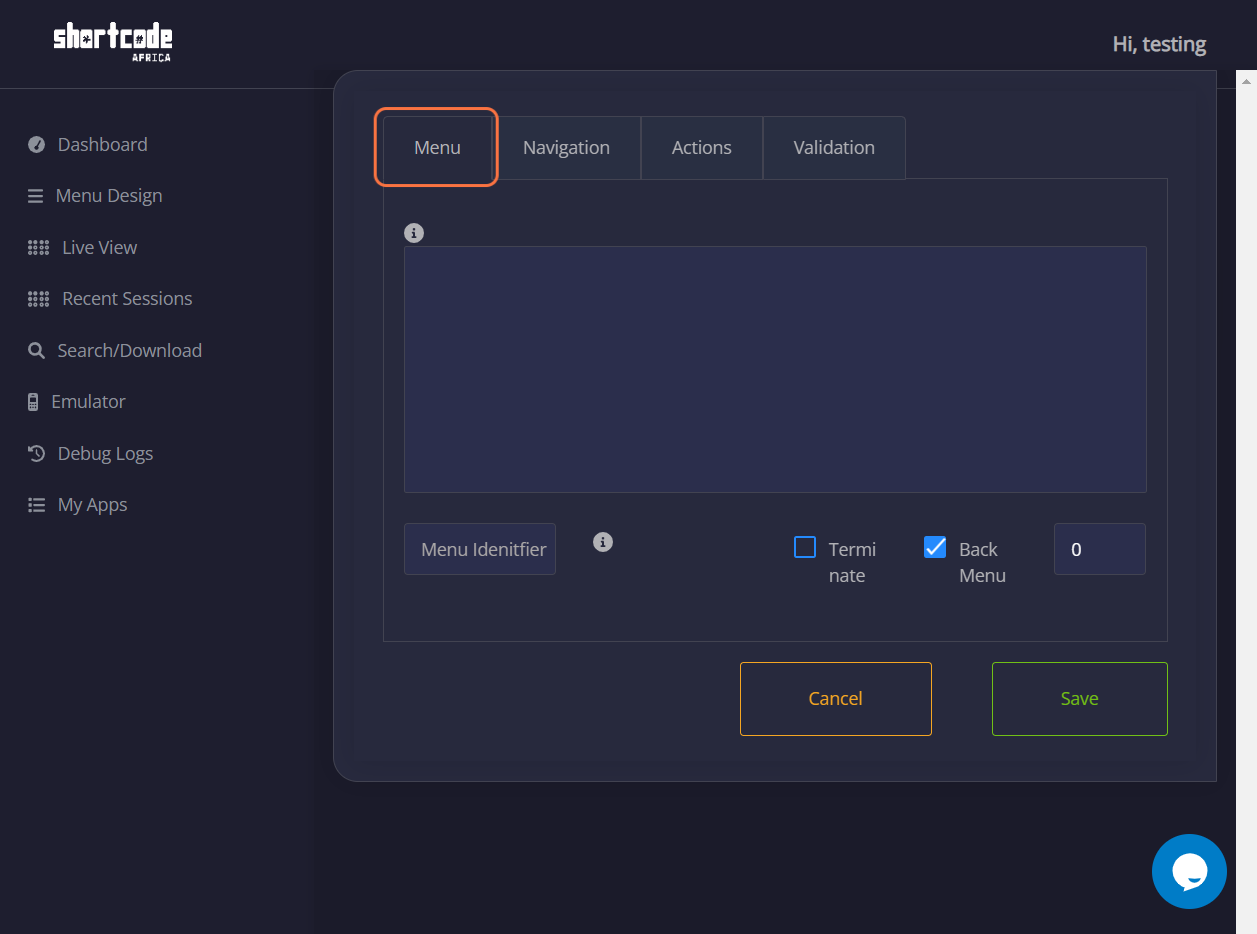Click the Debug Logs history icon
Viewport: 1257px width, 934px height.
37,454
